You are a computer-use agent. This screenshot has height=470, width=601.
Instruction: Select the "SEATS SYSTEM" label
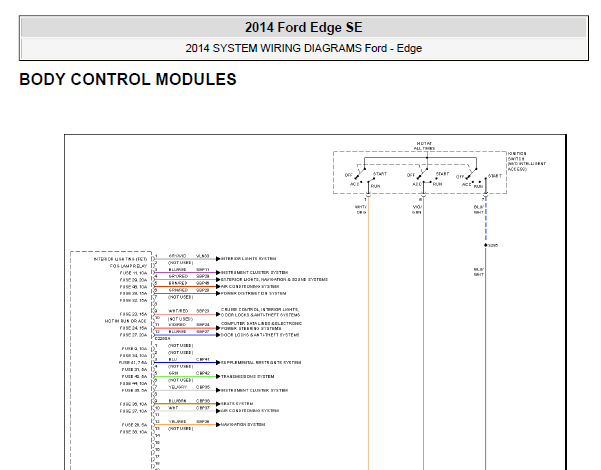(x=237, y=404)
